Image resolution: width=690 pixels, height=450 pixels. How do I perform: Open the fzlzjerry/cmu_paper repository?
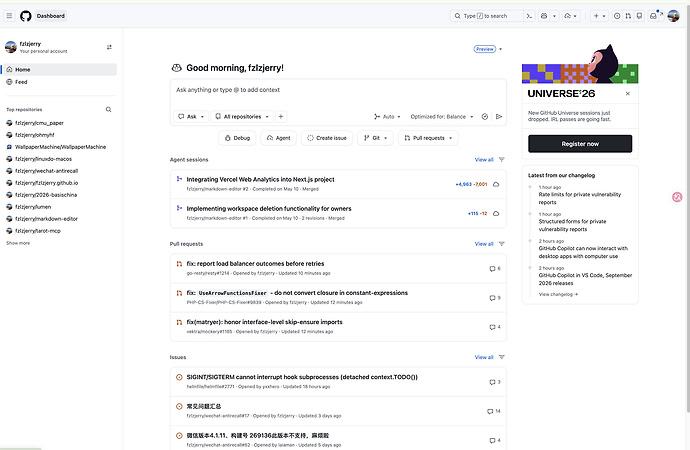click(39, 123)
